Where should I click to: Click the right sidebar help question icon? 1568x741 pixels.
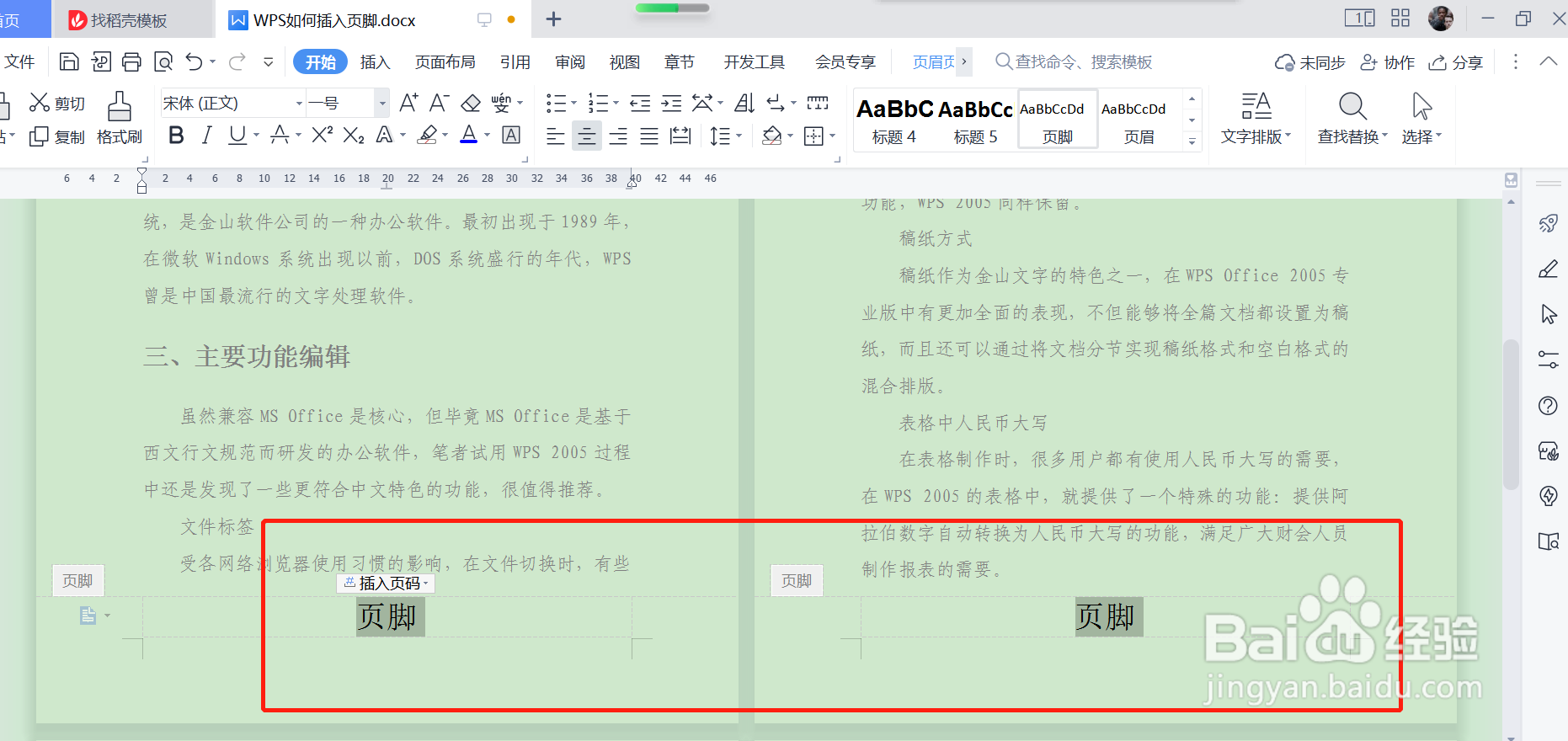pyautogui.click(x=1548, y=405)
